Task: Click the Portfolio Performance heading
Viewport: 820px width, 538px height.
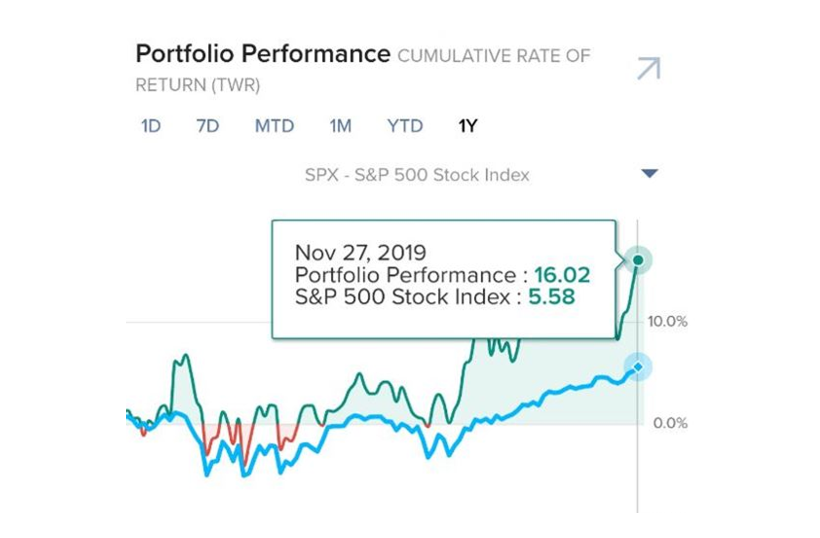Action: coord(262,54)
